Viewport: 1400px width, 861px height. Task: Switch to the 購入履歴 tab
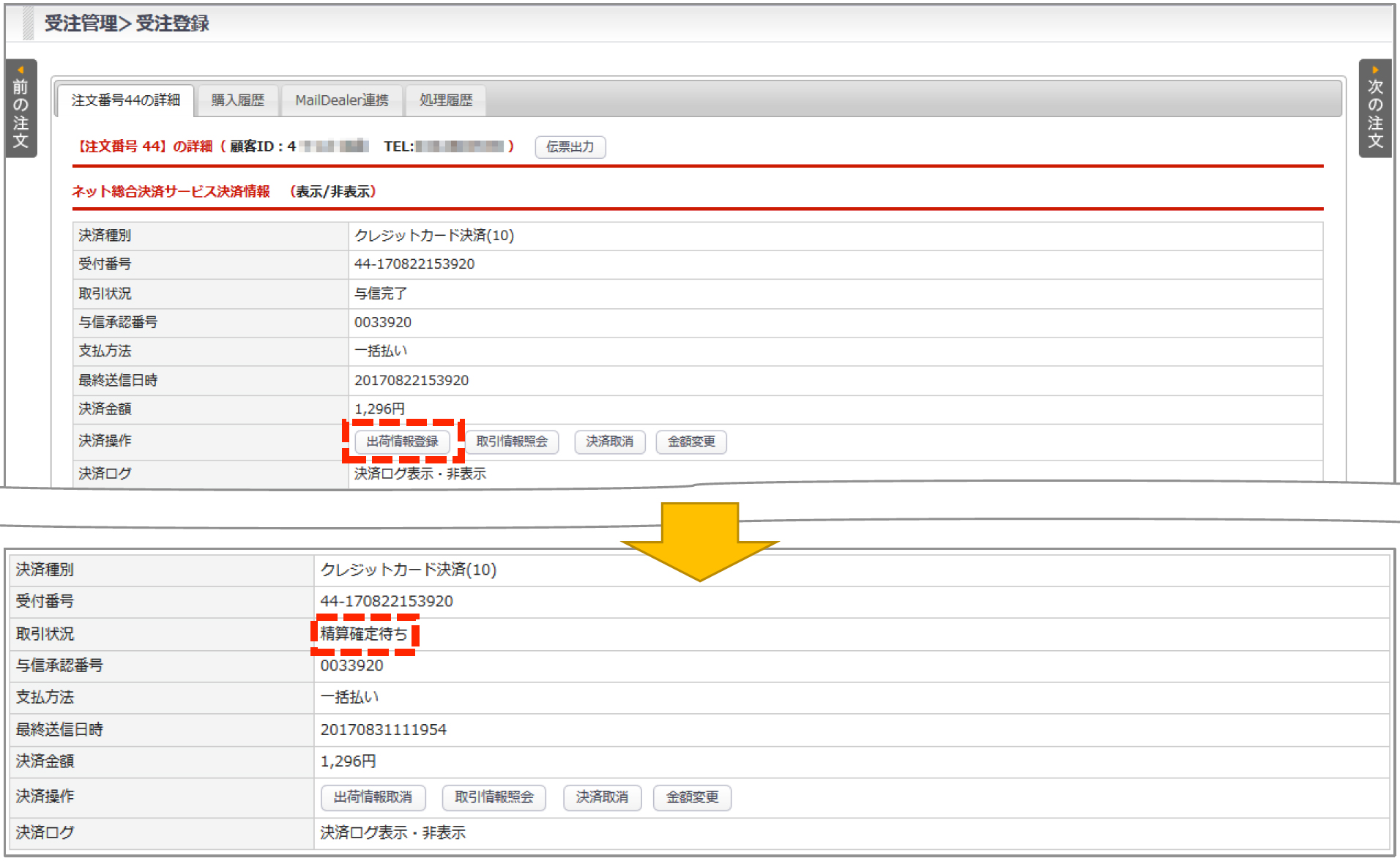coord(238,100)
